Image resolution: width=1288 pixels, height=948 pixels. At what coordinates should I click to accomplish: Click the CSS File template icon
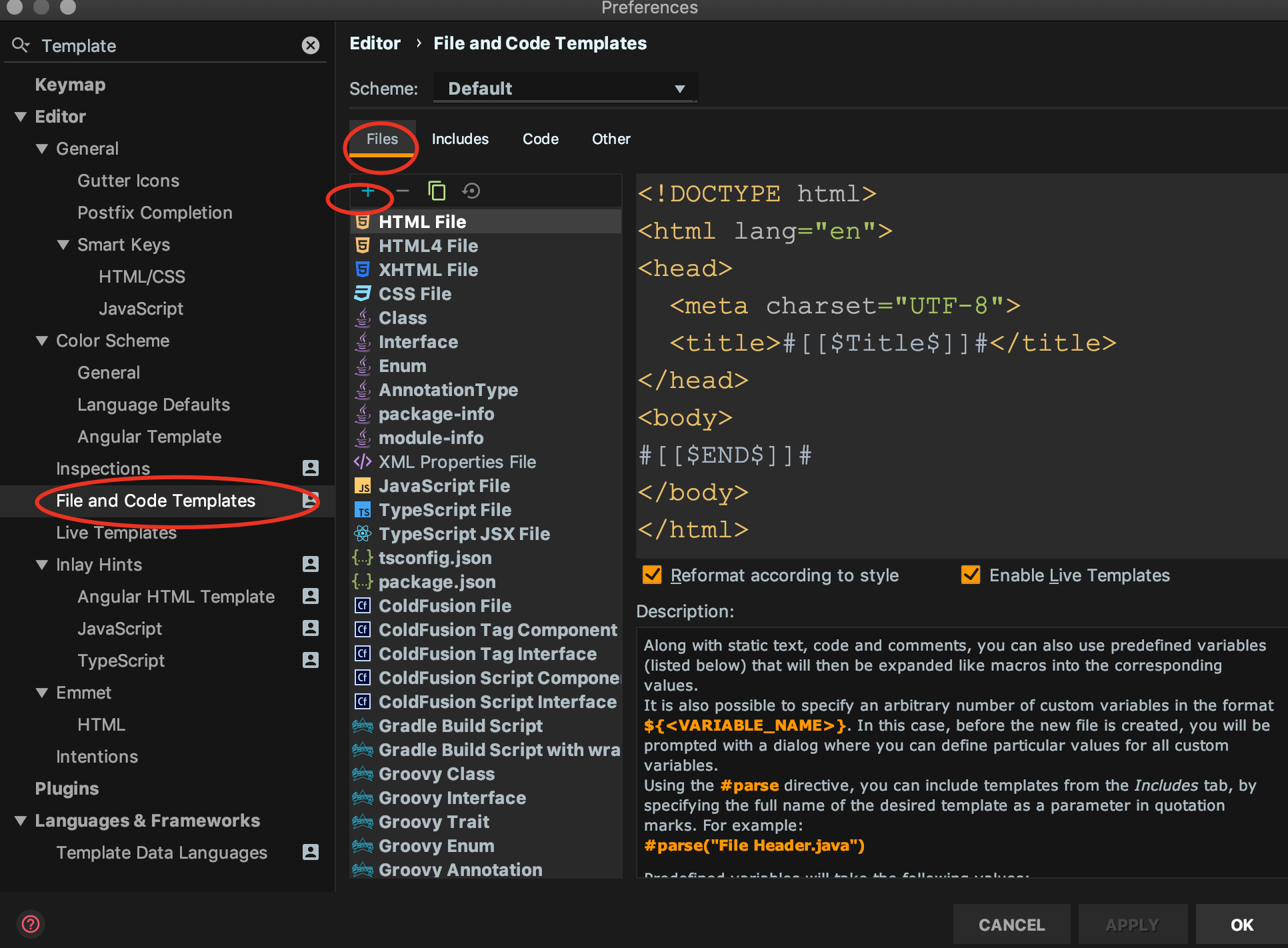click(363, 294)
